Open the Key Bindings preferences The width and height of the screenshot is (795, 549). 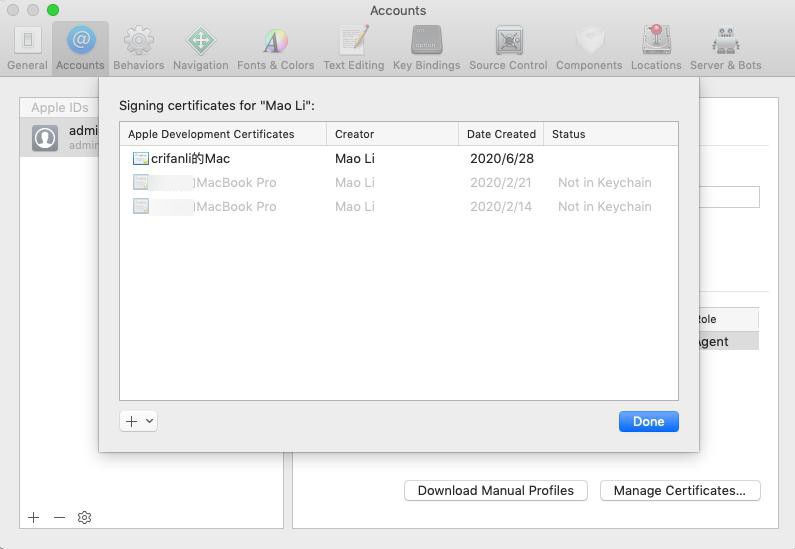(x=426, y=48)
